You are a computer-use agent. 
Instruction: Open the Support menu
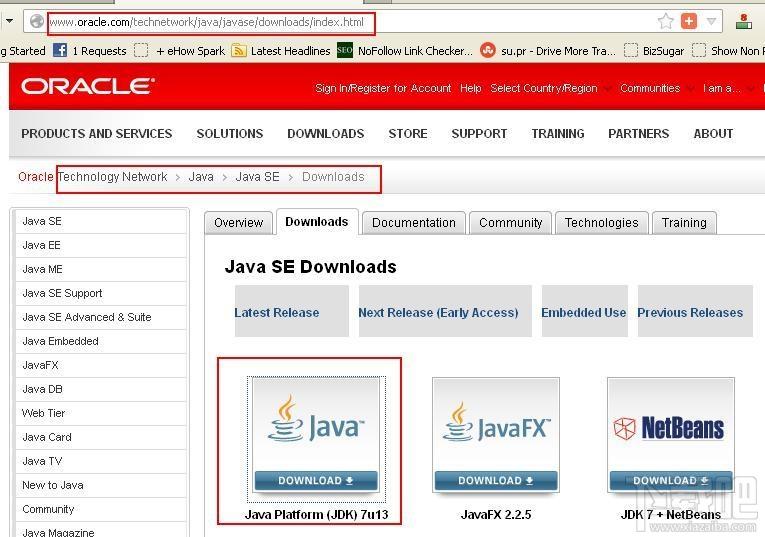coord(479,134)
